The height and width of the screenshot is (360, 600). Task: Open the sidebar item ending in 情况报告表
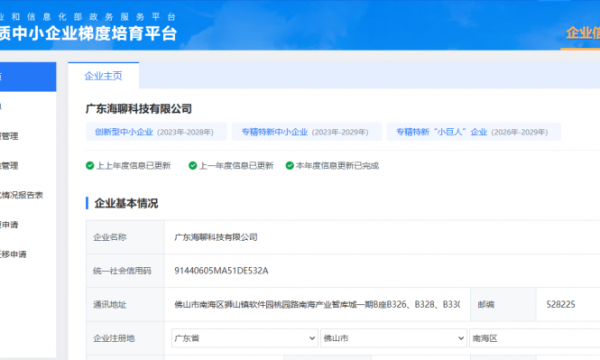tap(21, 195)
